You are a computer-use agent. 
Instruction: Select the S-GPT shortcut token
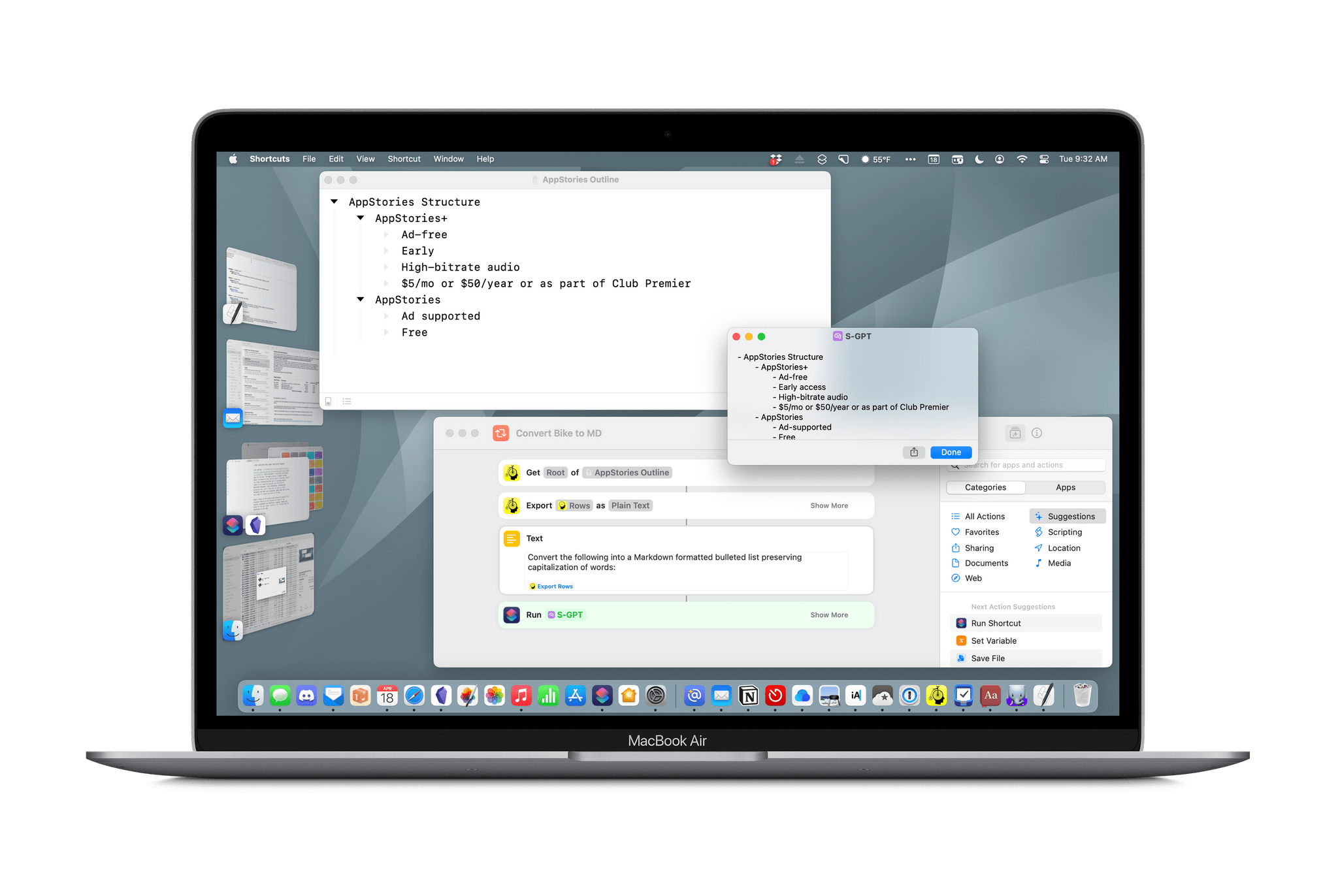[x=565, y=615]
